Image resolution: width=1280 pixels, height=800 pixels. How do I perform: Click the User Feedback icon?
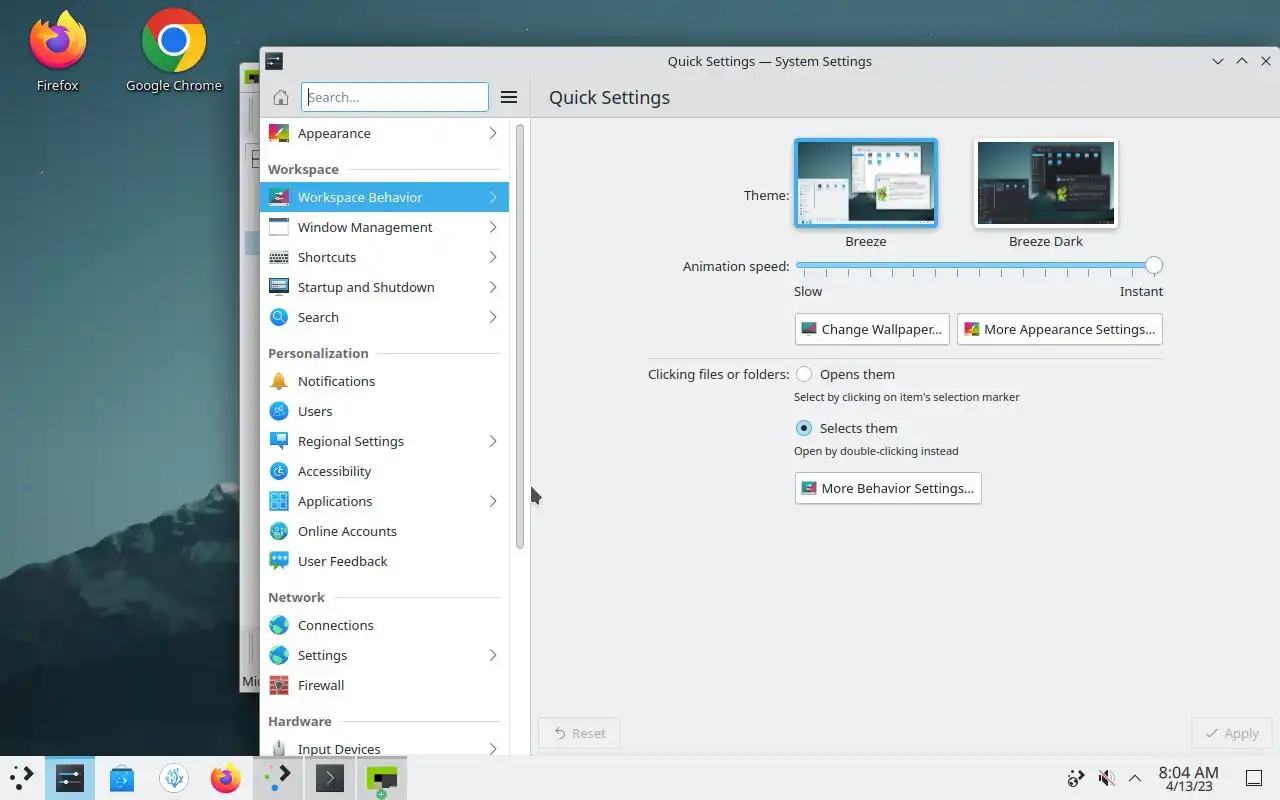tap(279, 561)
